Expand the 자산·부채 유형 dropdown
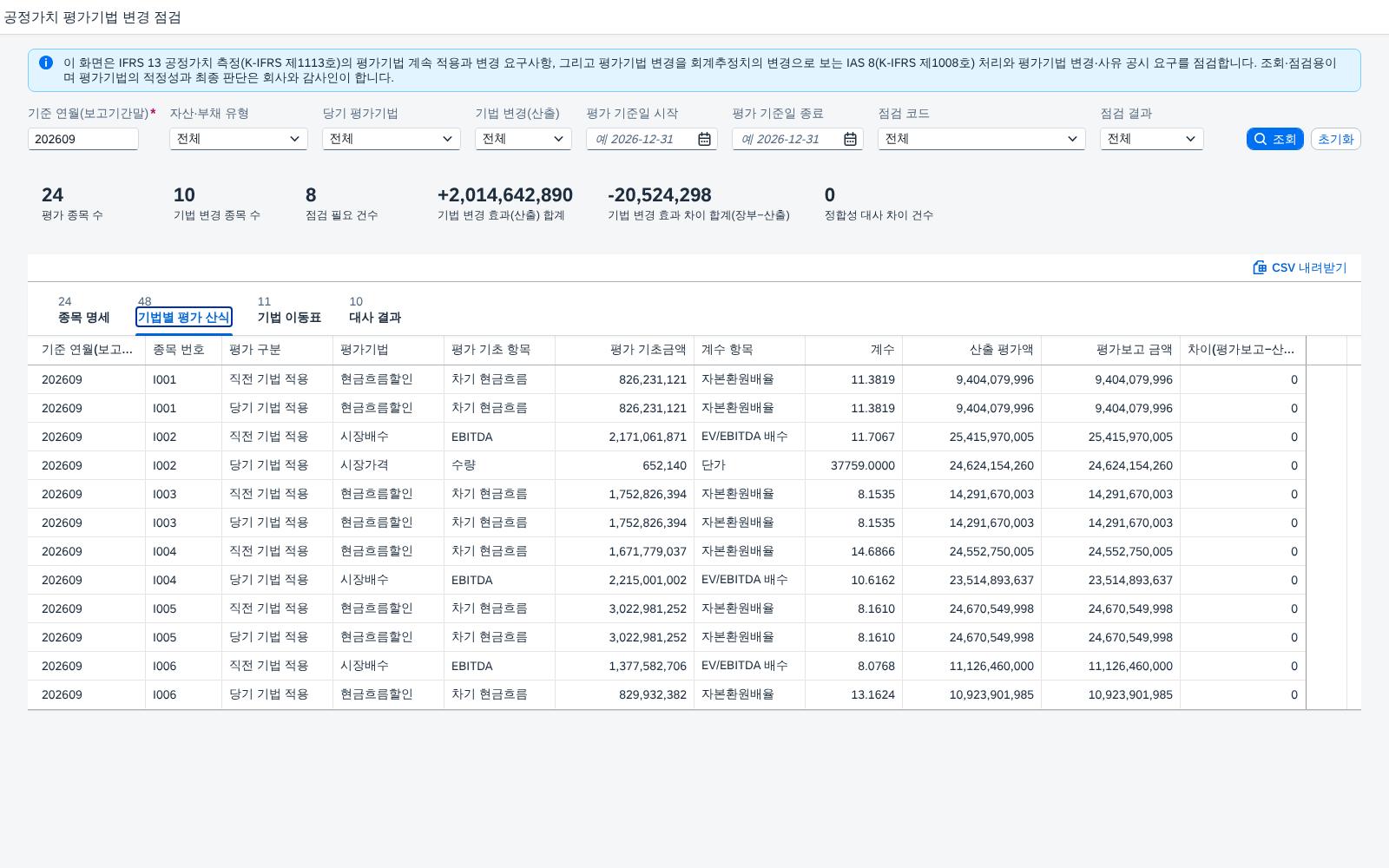 294,139
